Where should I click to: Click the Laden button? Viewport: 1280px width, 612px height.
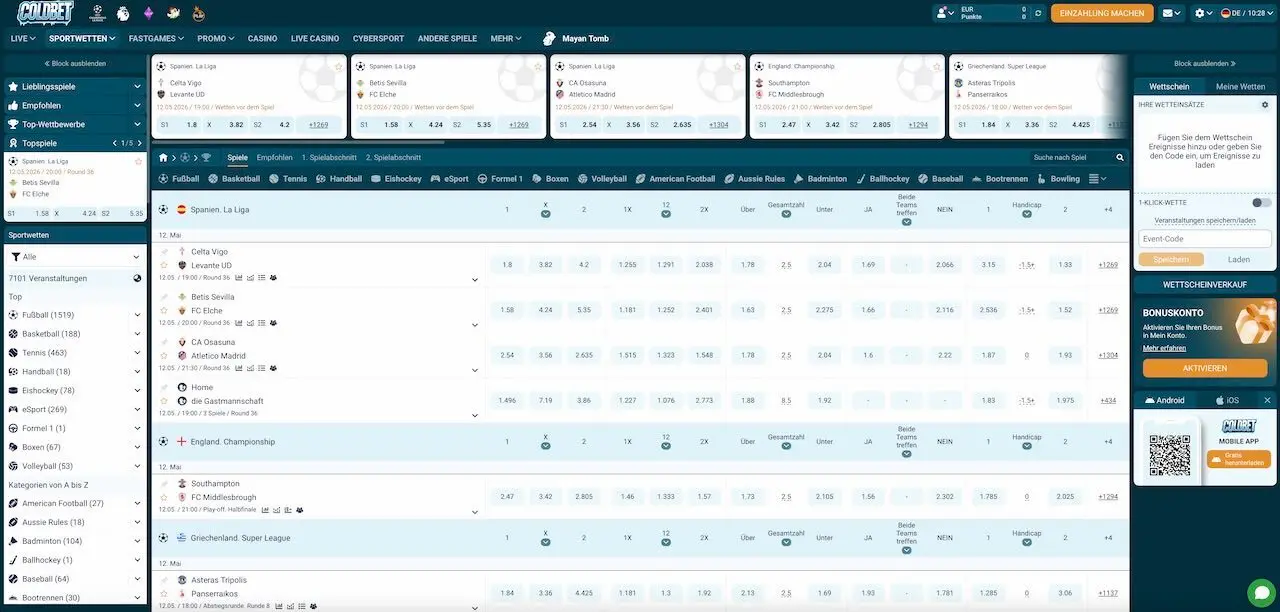[x=1239, y=259]
